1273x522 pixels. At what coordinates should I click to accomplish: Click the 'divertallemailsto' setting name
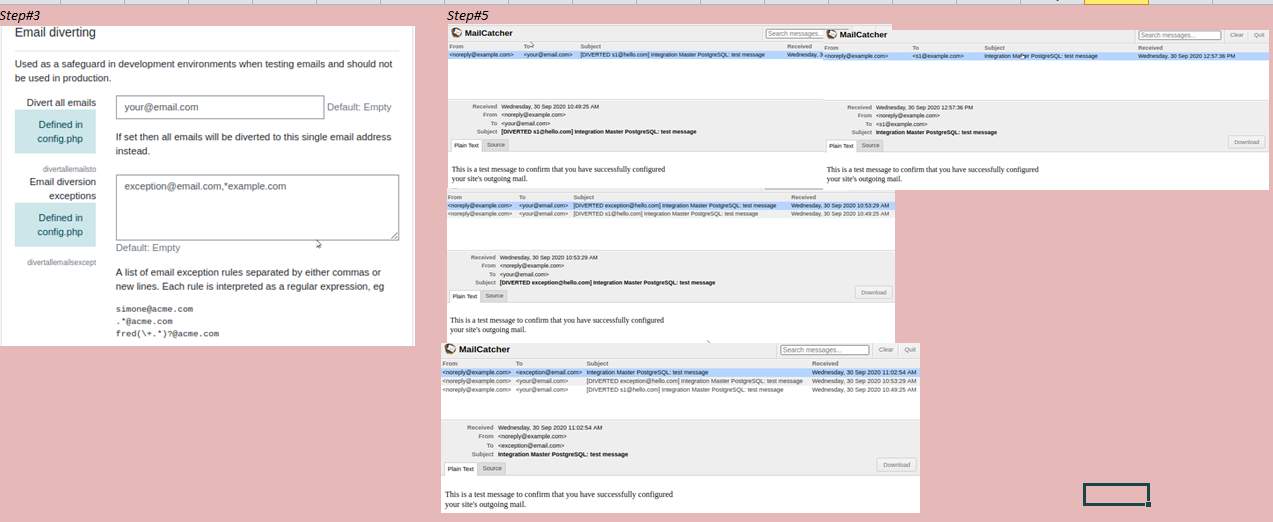pyautogui.click(x=68, y=169)
